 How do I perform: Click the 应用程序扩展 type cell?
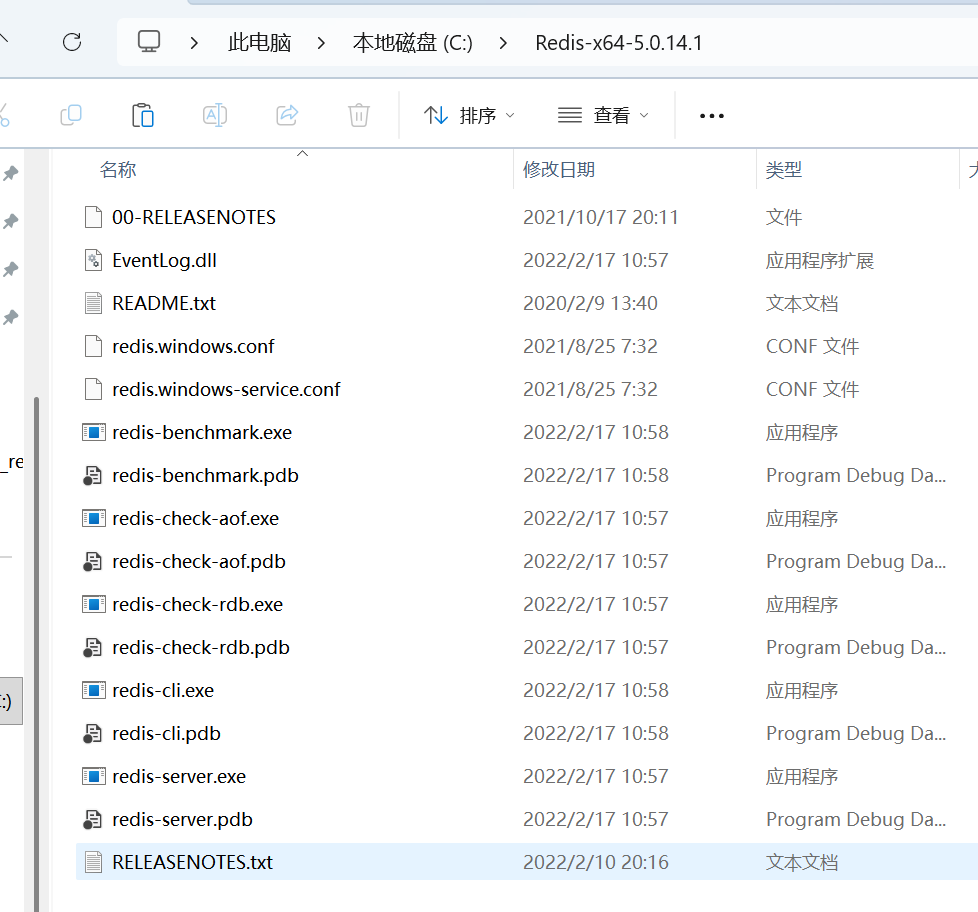(x=820, y=260)
